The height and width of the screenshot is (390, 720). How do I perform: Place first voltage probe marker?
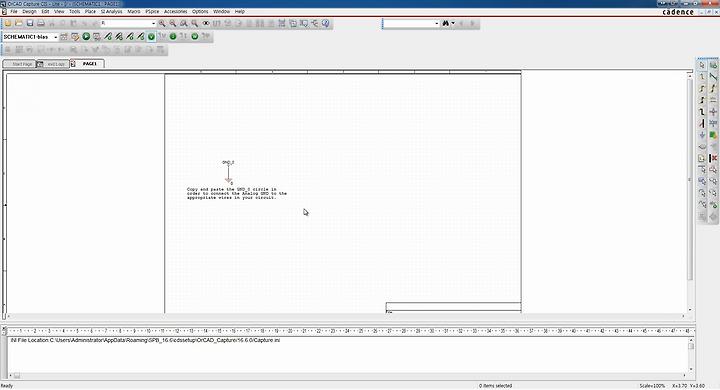(x=108, y=36)
